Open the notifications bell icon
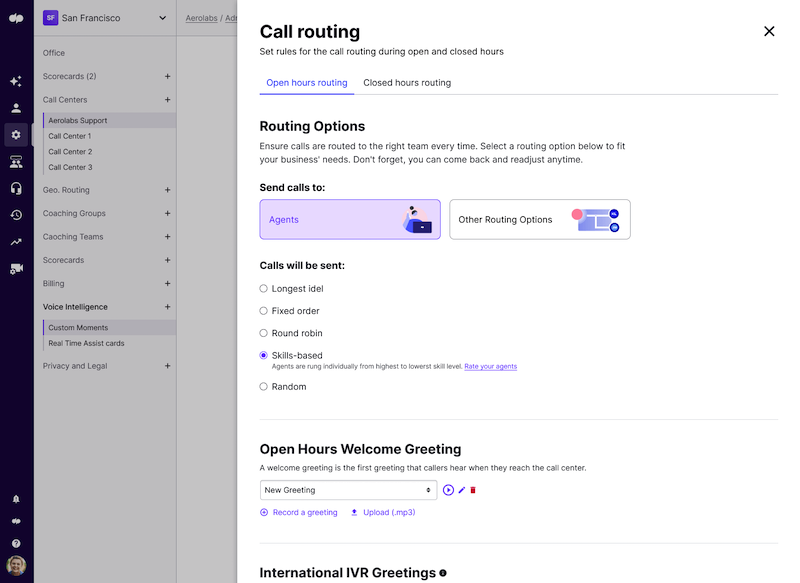This screenshot has width=800, height=583. [16, 499]
